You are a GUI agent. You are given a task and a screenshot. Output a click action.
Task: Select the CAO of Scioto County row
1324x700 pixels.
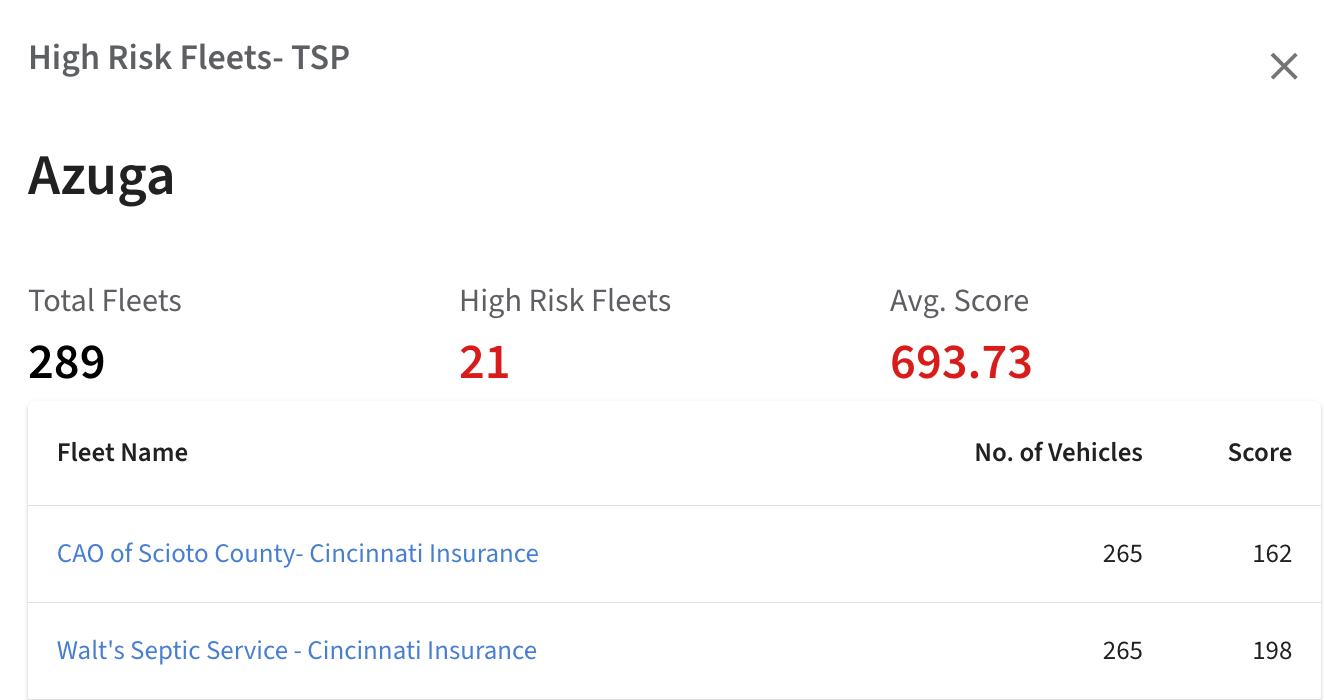(x=674, y=553)
